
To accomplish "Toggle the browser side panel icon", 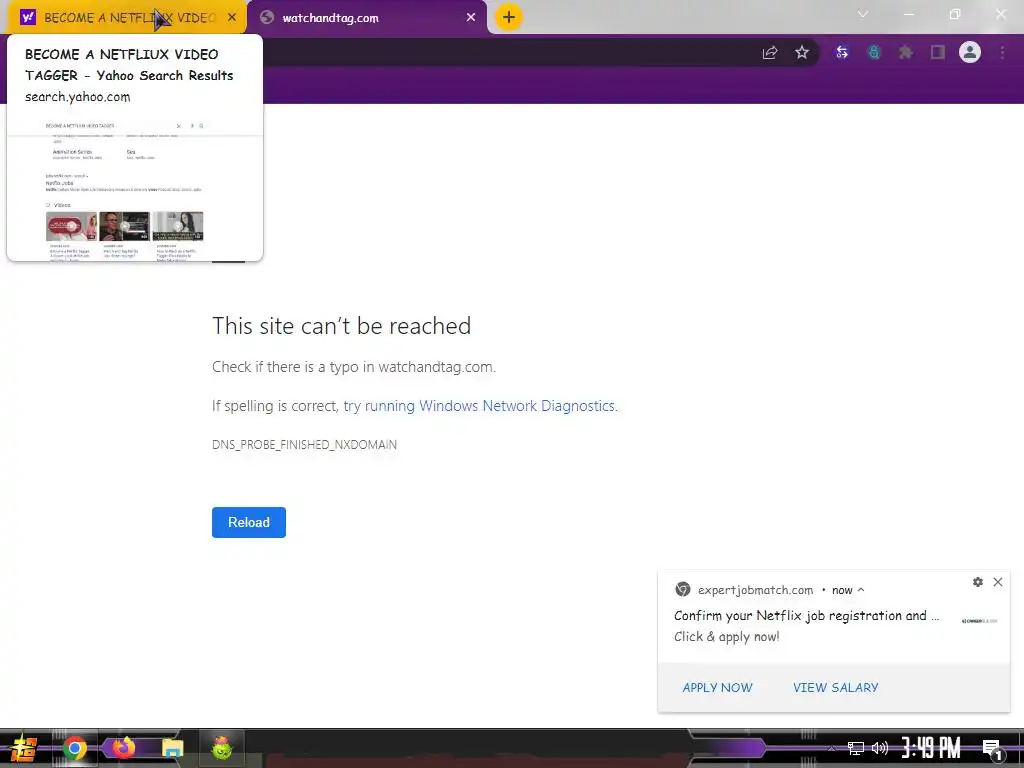I will 938,52.
